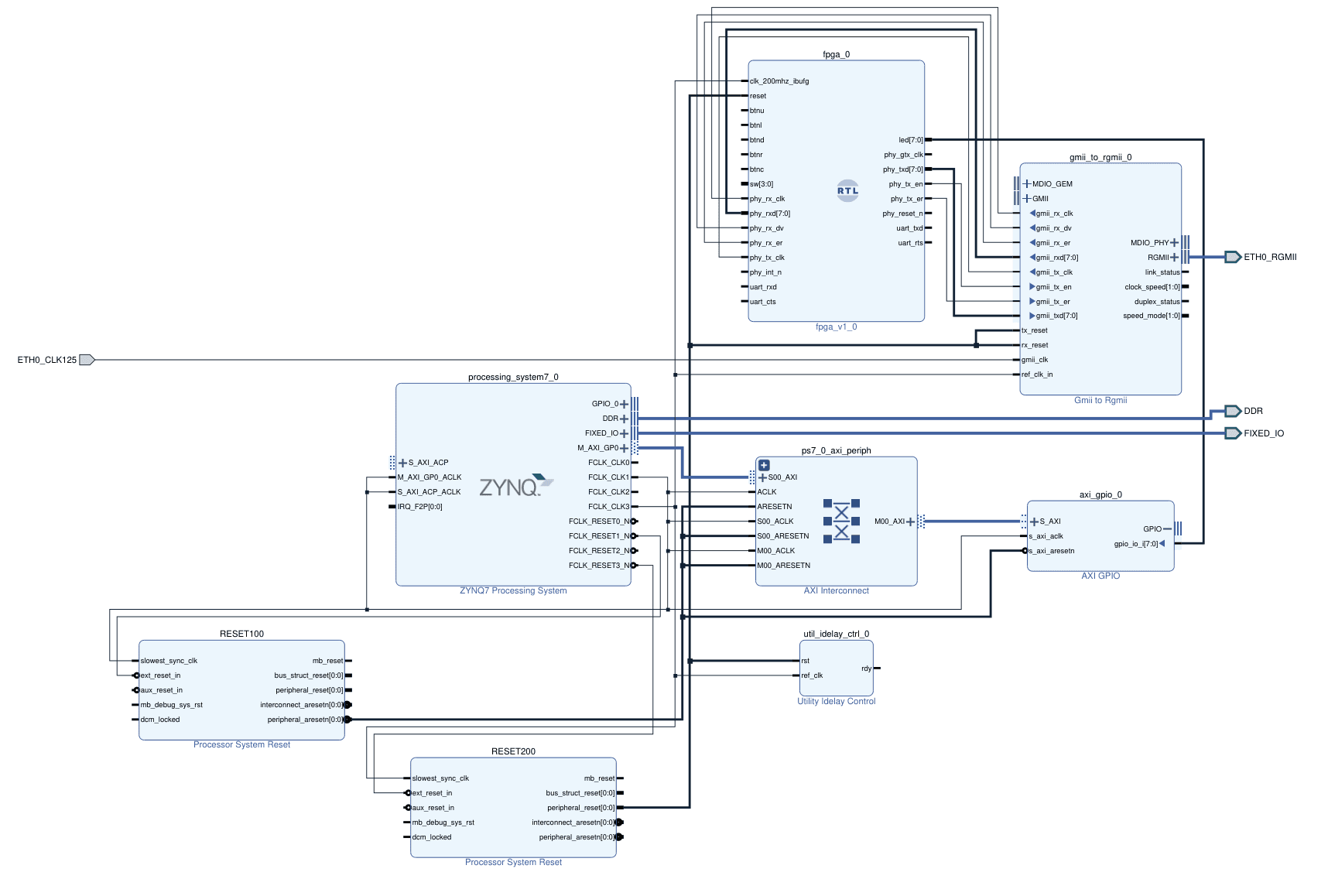
Task: Select the RESET200 block title
Action: coord(513,751)
